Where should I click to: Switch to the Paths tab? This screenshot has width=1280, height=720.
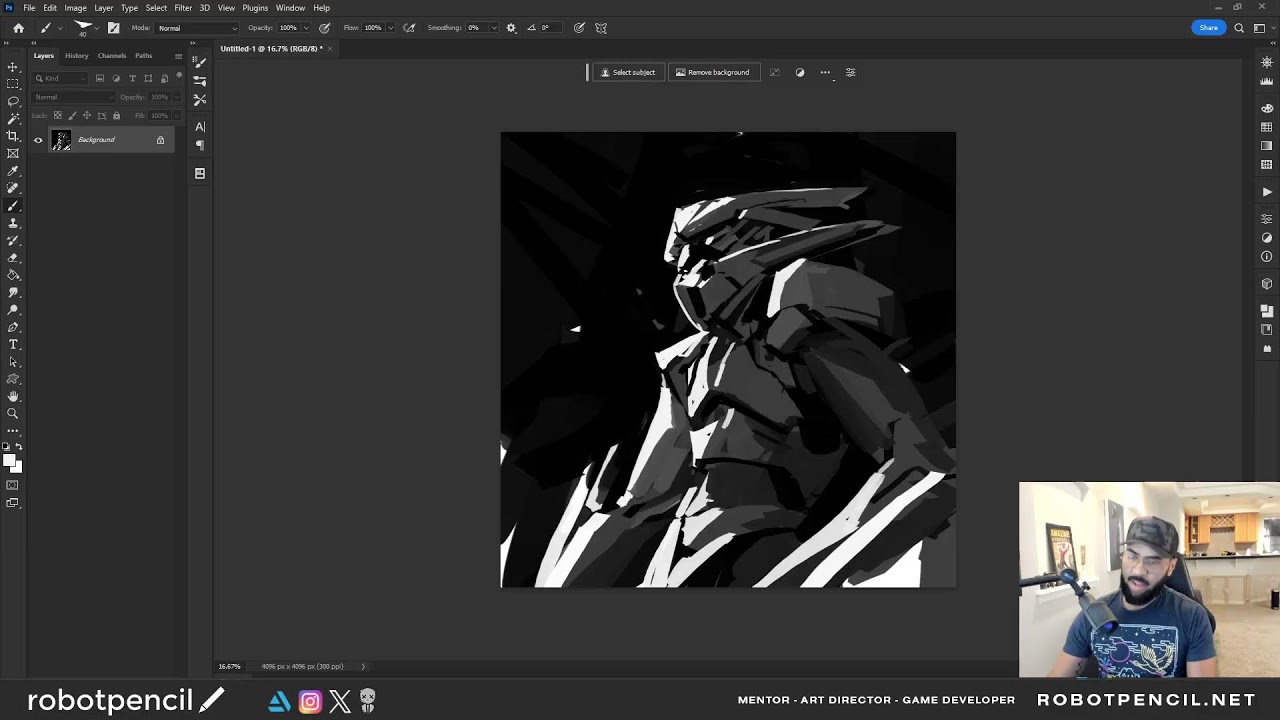[144, 56]
